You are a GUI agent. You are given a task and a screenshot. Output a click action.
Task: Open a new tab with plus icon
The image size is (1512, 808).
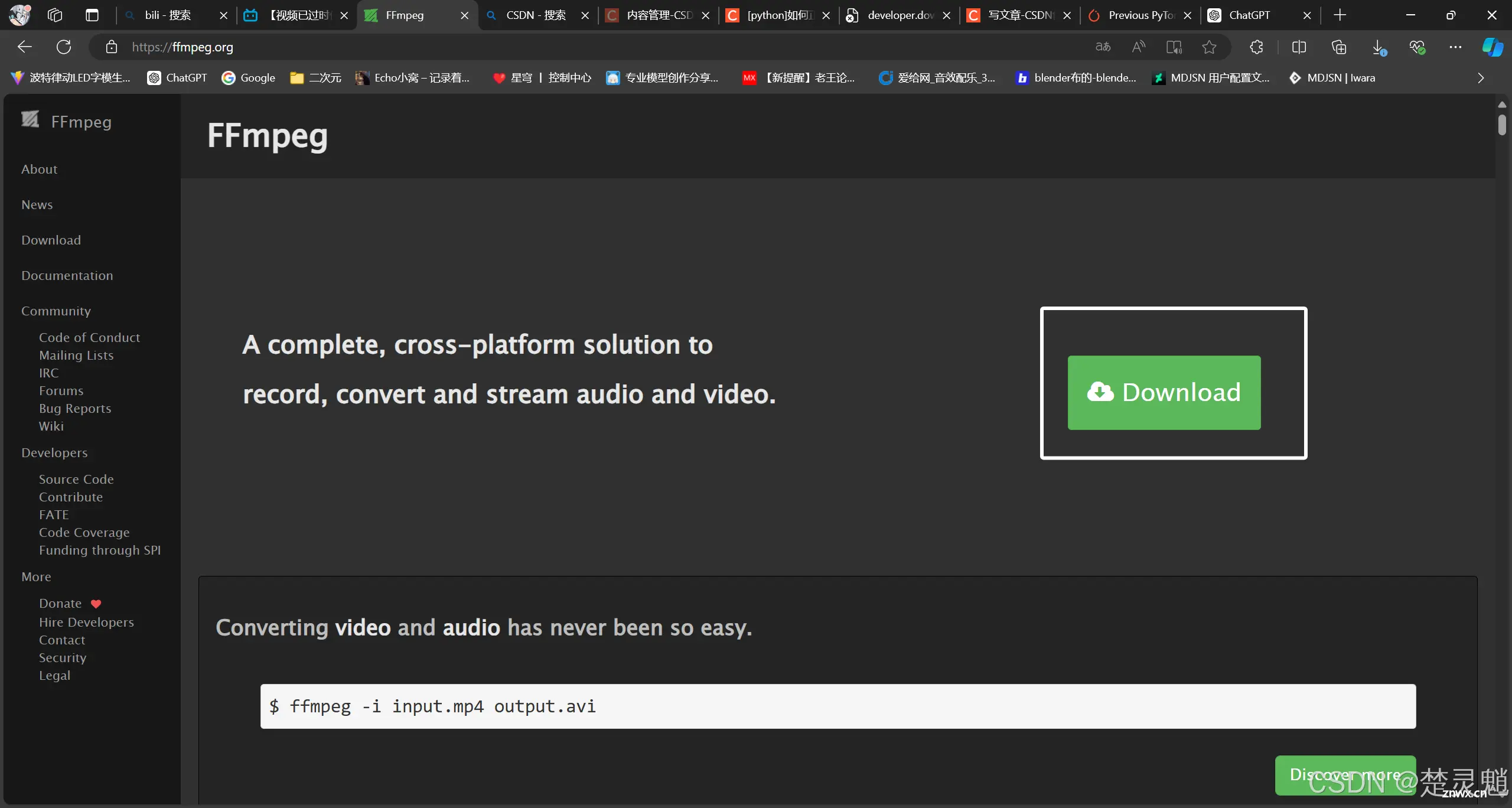[x=1340, y=15]
